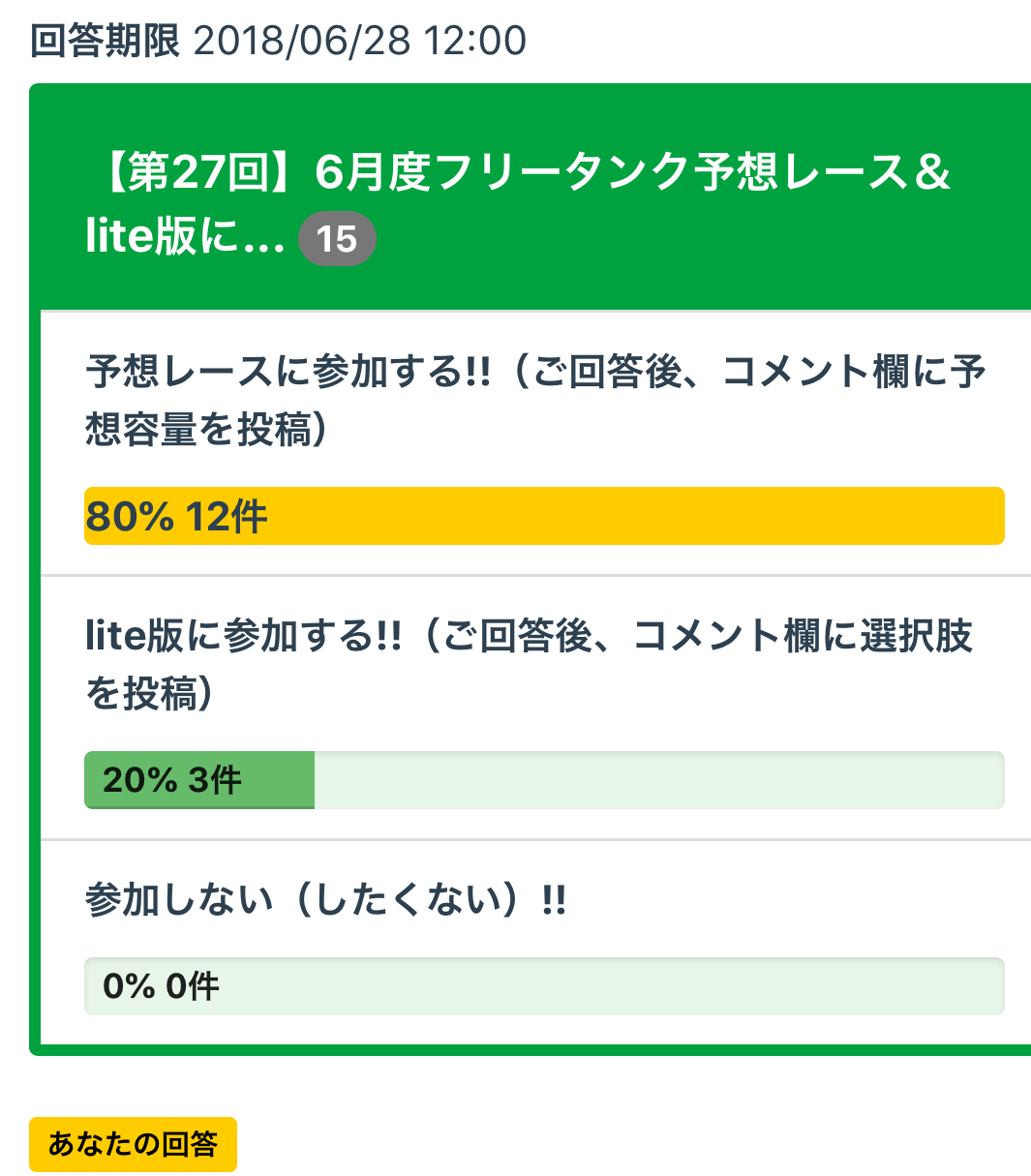Click the 想容量を投稿） text line
Screen dimensions: 1031x1176
(207, 430)
